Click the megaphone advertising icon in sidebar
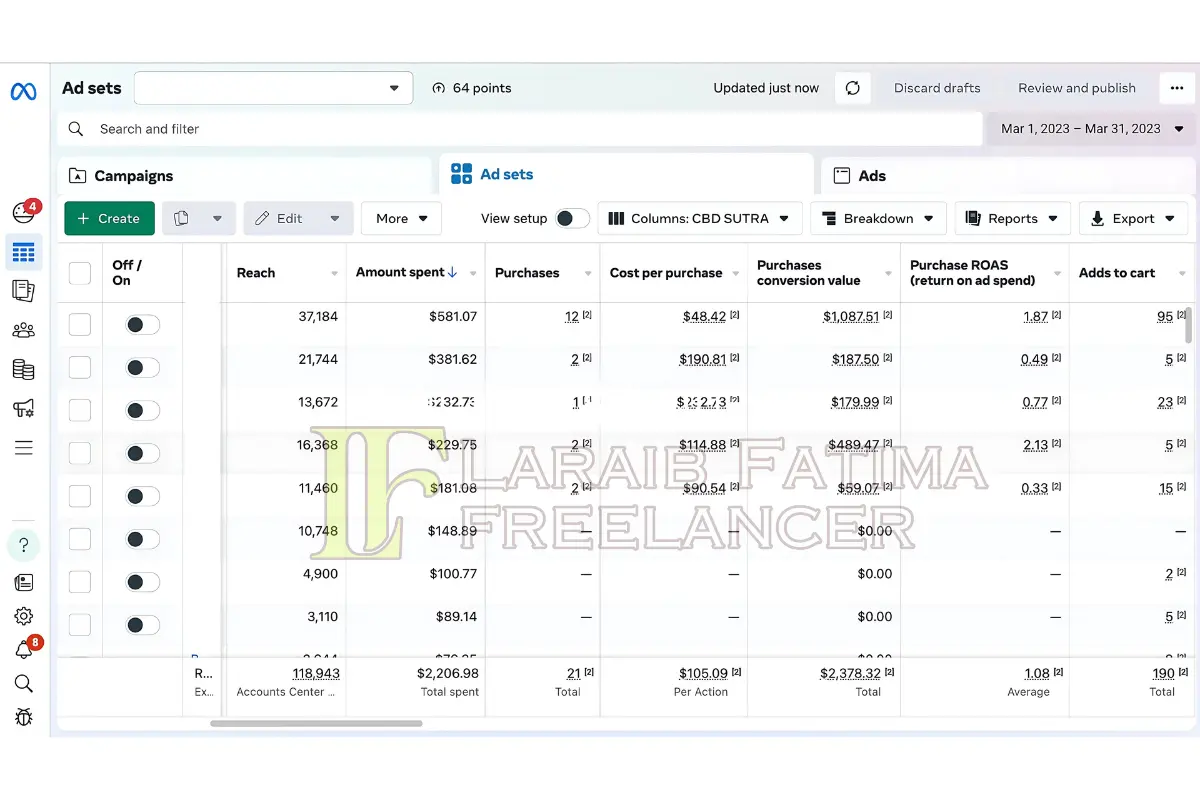Screen dimensions: 1200x800 [x=23, y=408]
